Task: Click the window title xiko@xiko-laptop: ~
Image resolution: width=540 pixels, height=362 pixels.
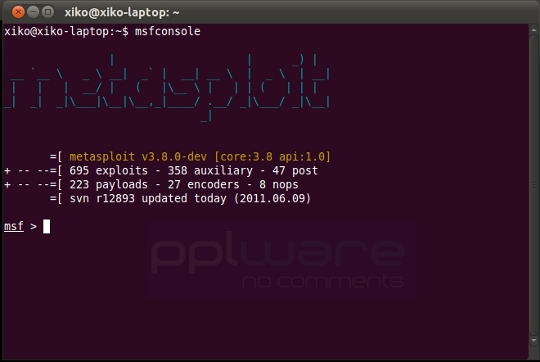Action: pos(122,13)
